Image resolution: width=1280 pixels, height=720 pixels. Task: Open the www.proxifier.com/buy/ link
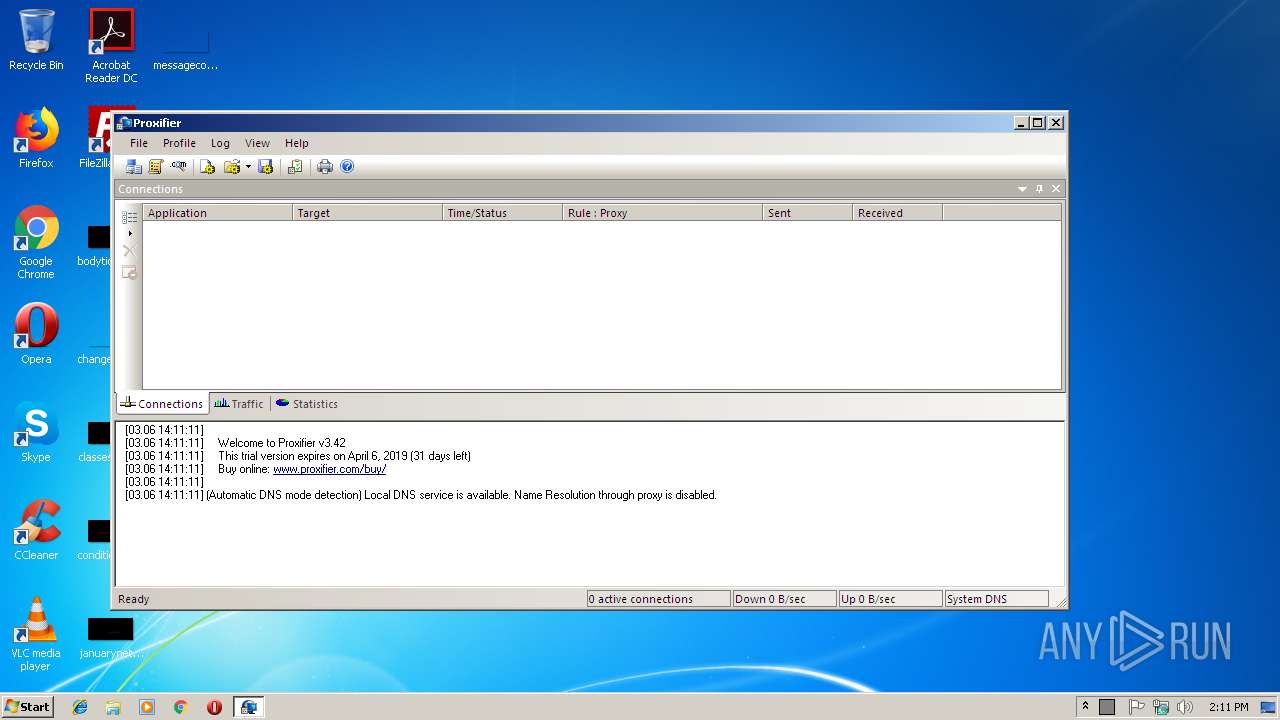tap(329, 469)
